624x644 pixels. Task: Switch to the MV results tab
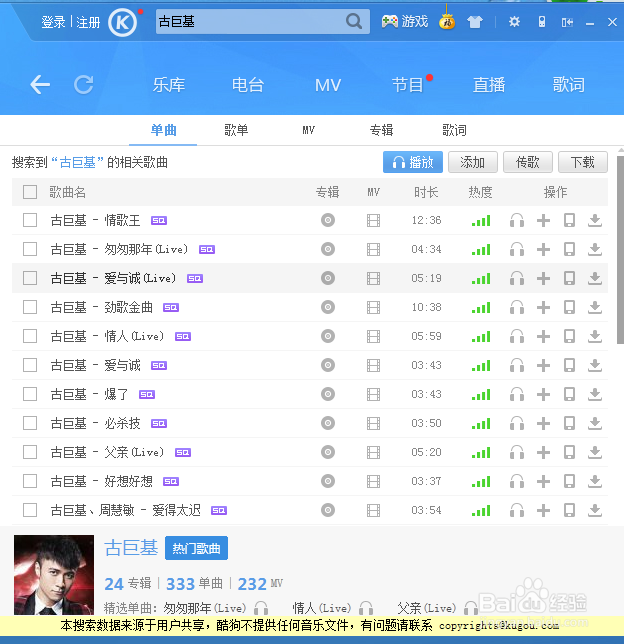tap(309, 130)
